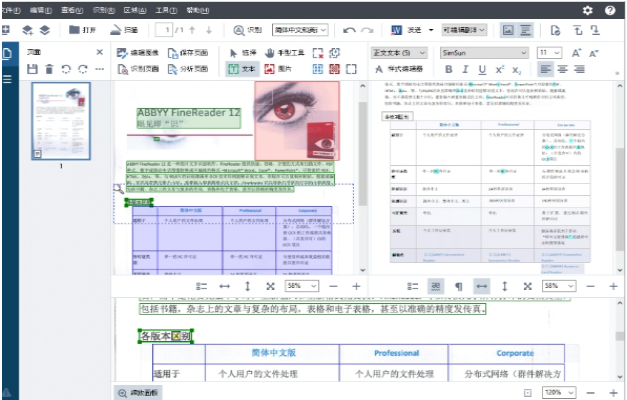Open the document layout mode dropdown

(x=464, y=30)
